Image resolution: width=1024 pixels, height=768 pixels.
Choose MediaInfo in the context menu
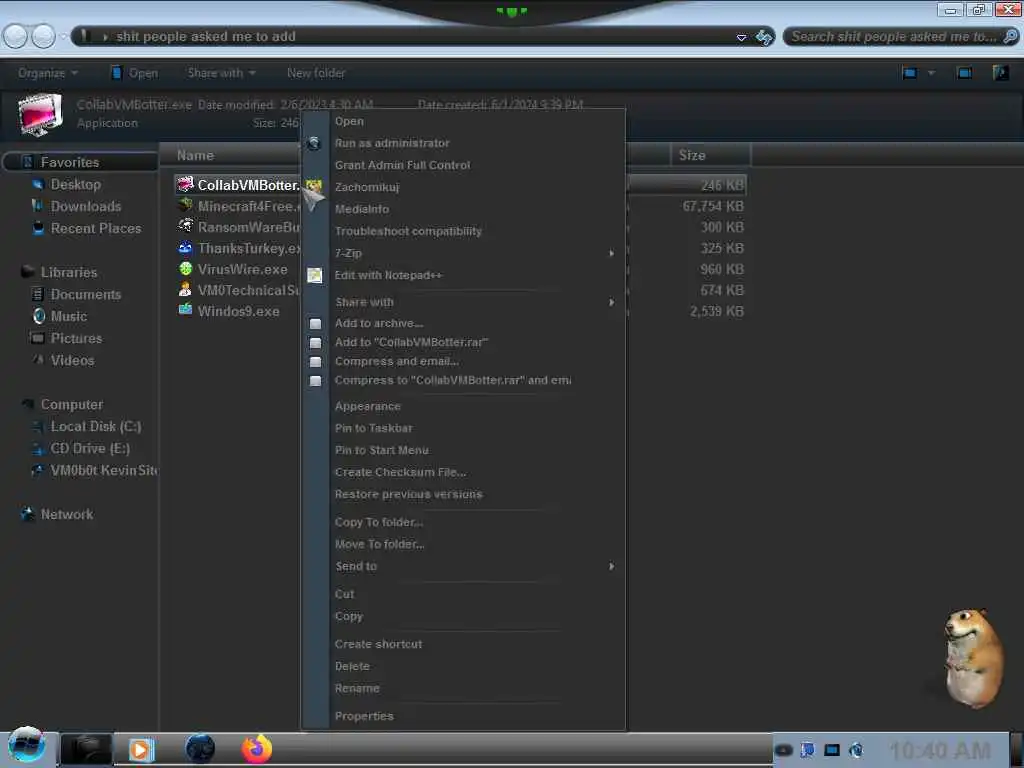pos(362,209)
